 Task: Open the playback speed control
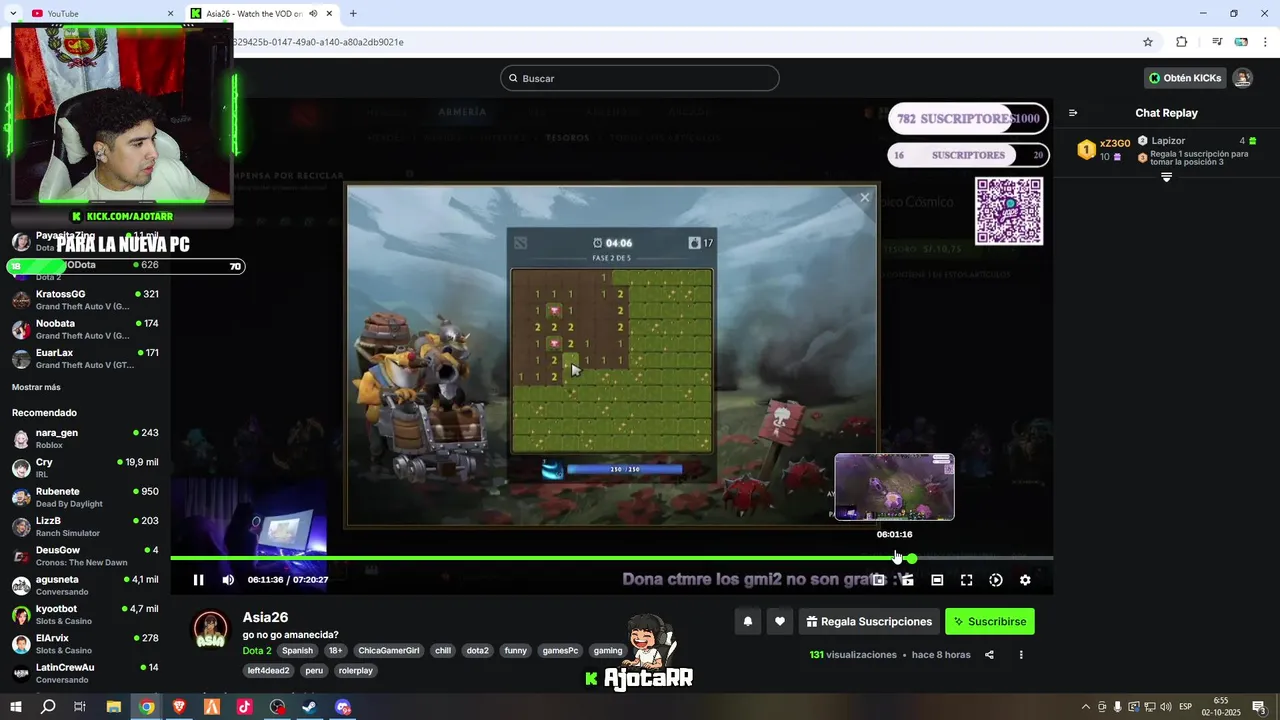point(996,580)
